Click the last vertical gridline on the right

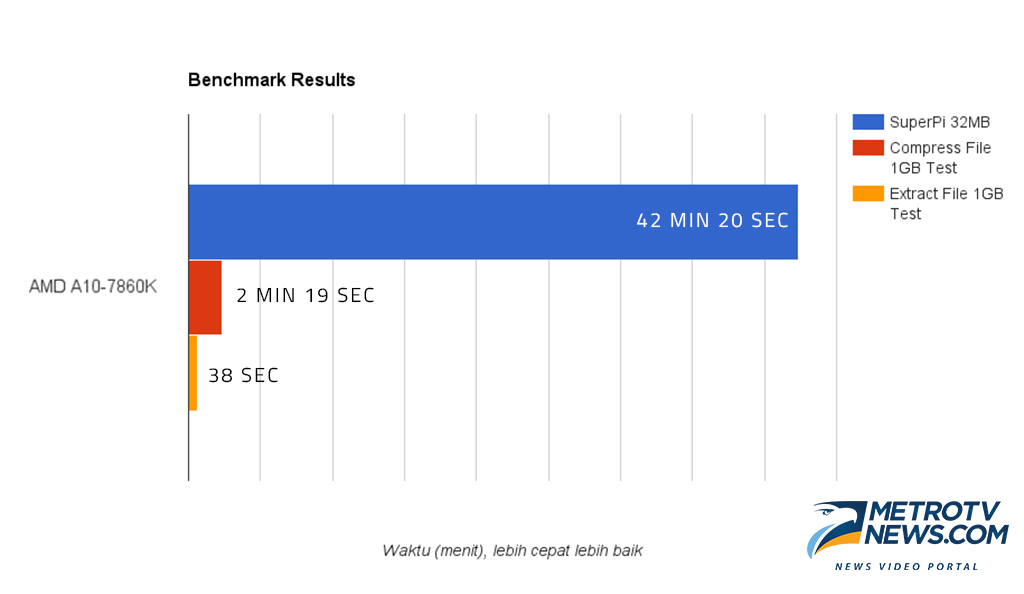pyautogui.click(x=837, y=298)
